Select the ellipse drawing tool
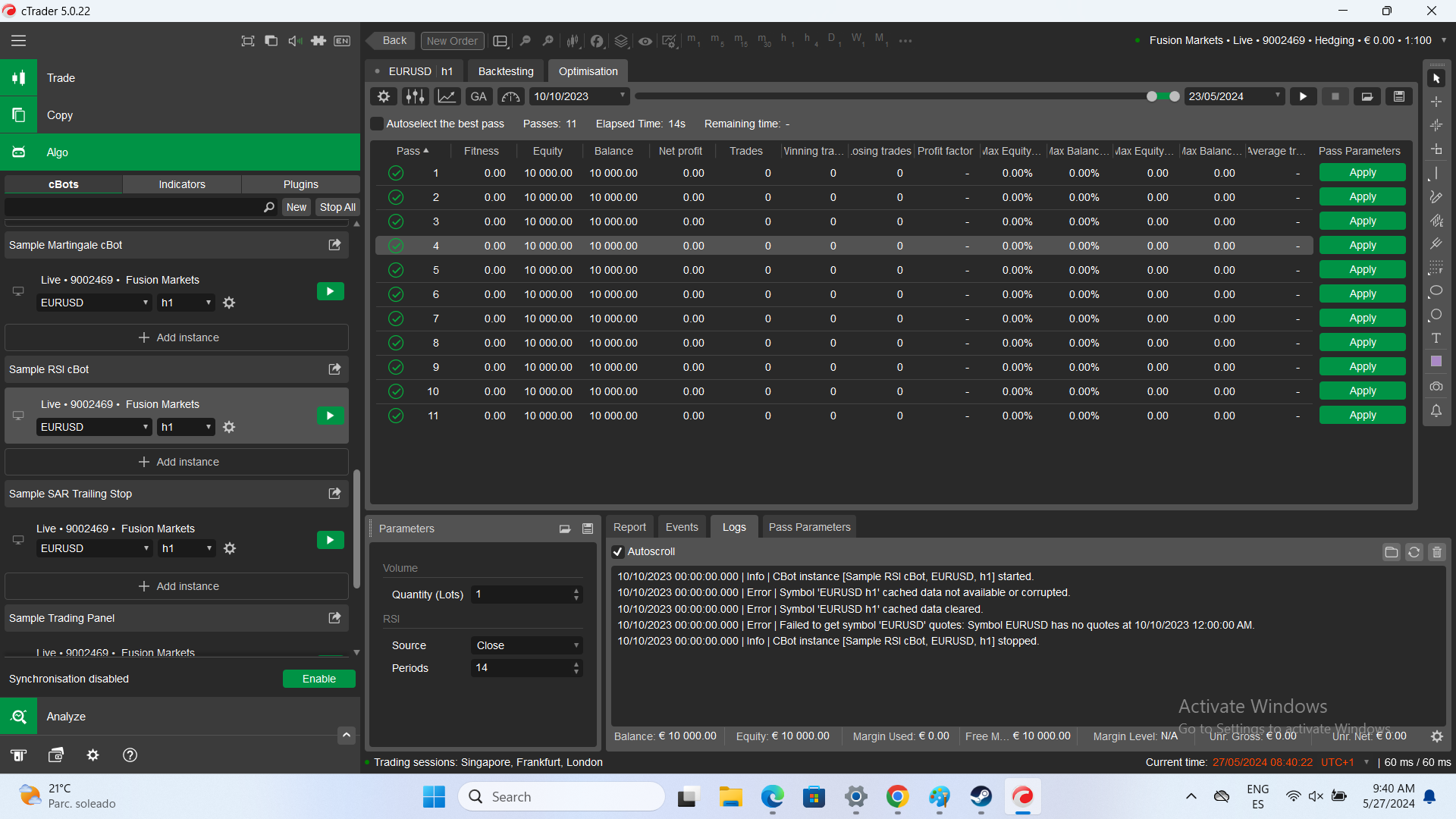1456x819 pixels. (1436, 291)
